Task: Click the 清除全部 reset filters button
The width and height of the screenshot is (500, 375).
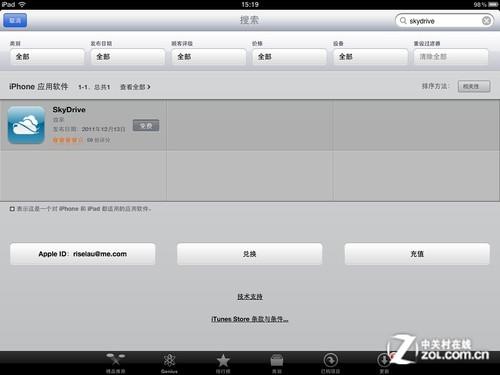Action: (451, 57)
